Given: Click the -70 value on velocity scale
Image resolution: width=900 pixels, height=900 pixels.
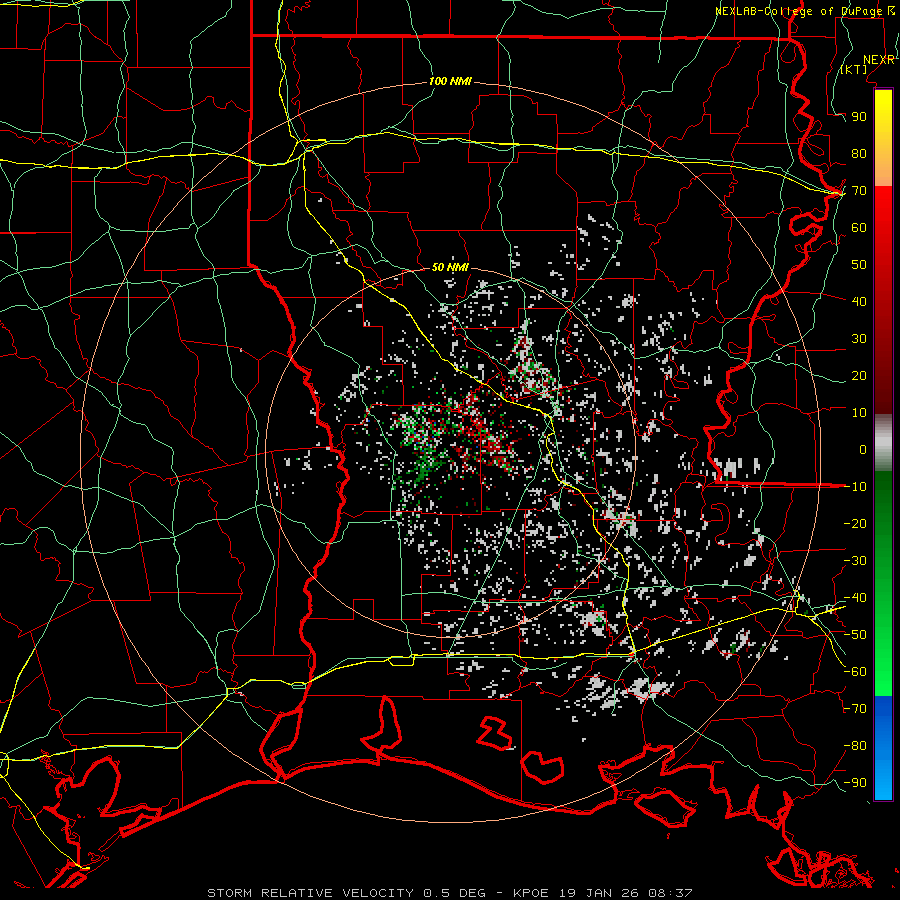Looking at the screenshot, I should [x=855, y=709].
